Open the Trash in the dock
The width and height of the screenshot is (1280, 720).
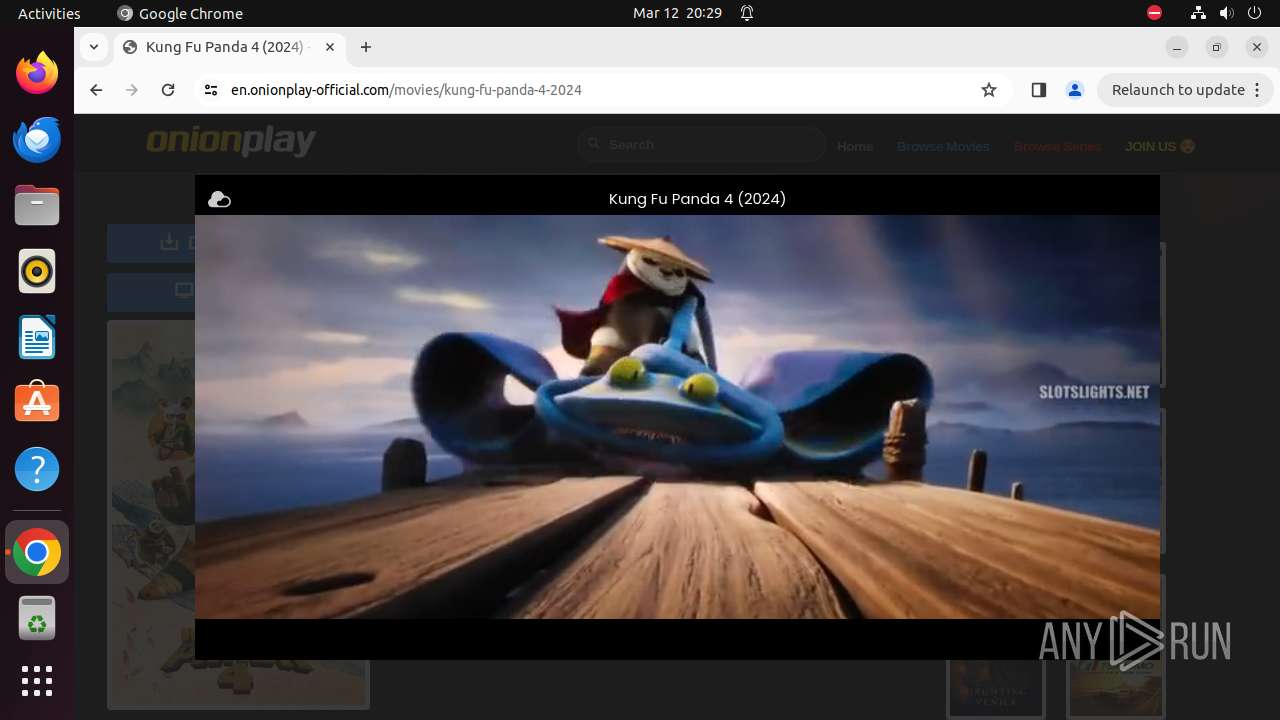37,618
